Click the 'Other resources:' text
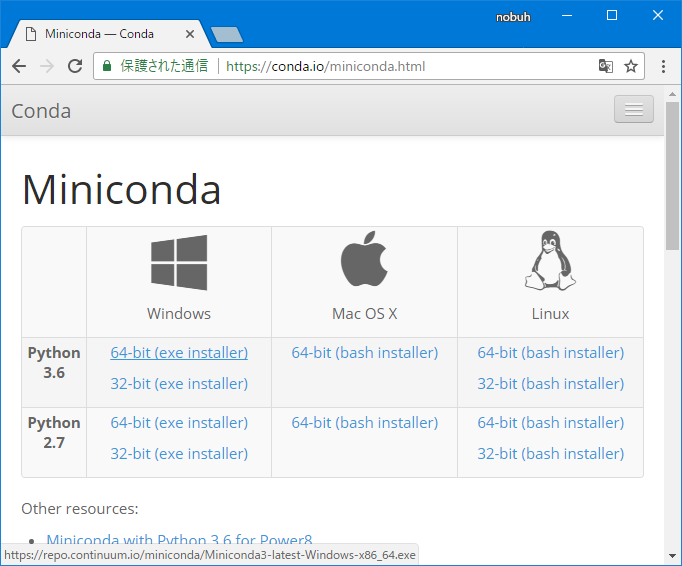The image size is (682, 566). (x=80, y=509)
